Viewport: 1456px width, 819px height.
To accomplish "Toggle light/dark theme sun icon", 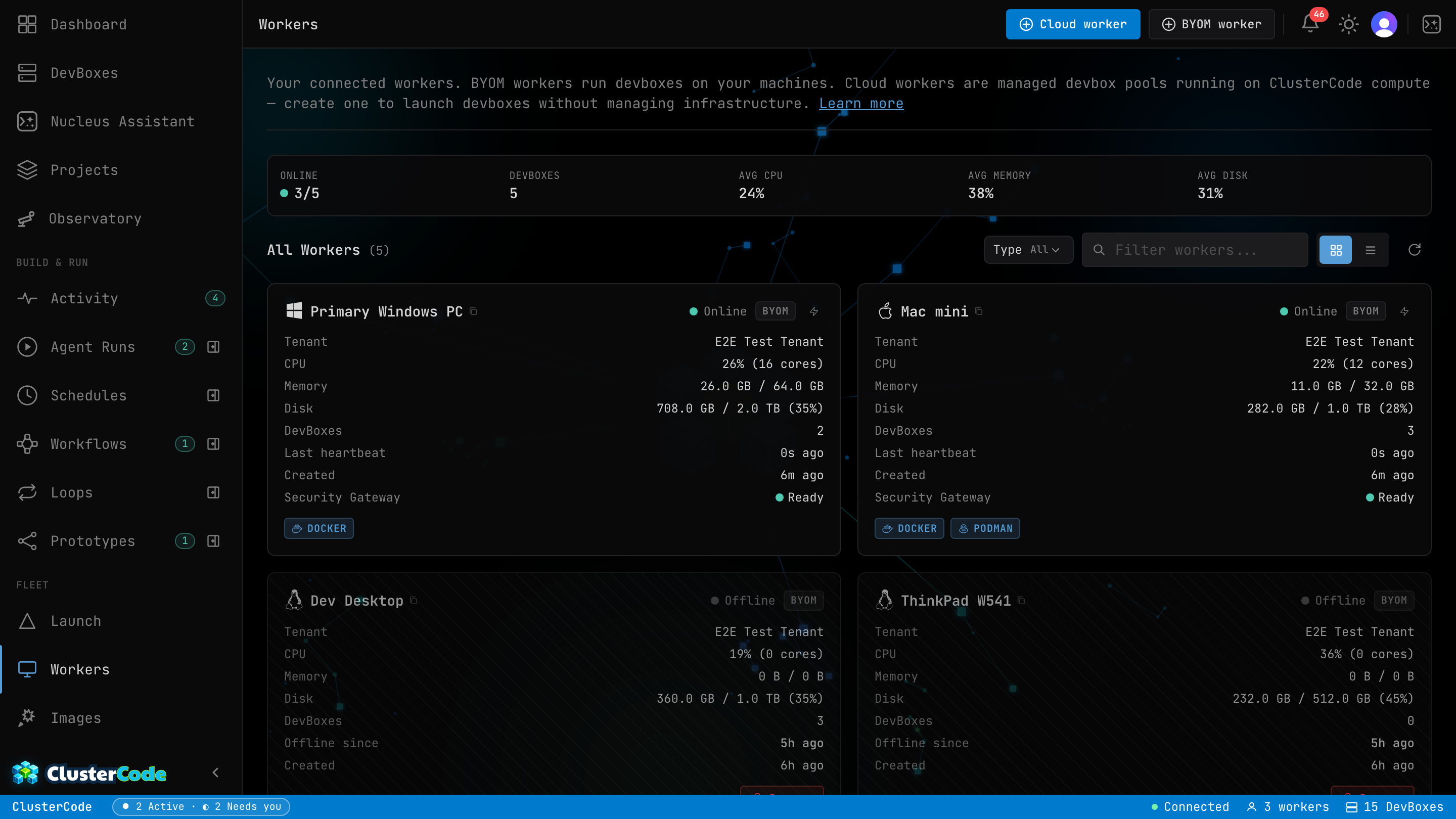I will pyautogui.click(x=1349, y=24).
